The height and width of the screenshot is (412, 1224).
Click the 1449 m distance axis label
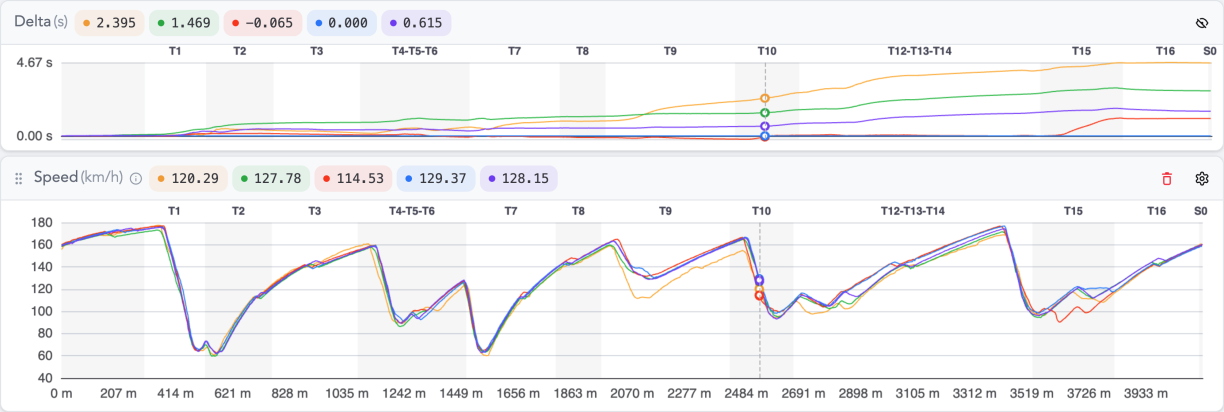pos(462,395)
